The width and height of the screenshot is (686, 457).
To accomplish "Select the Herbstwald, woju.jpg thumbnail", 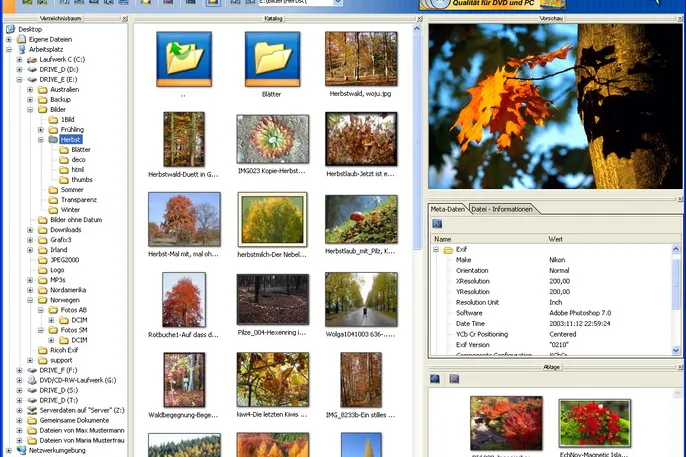I will click(361, 59).
